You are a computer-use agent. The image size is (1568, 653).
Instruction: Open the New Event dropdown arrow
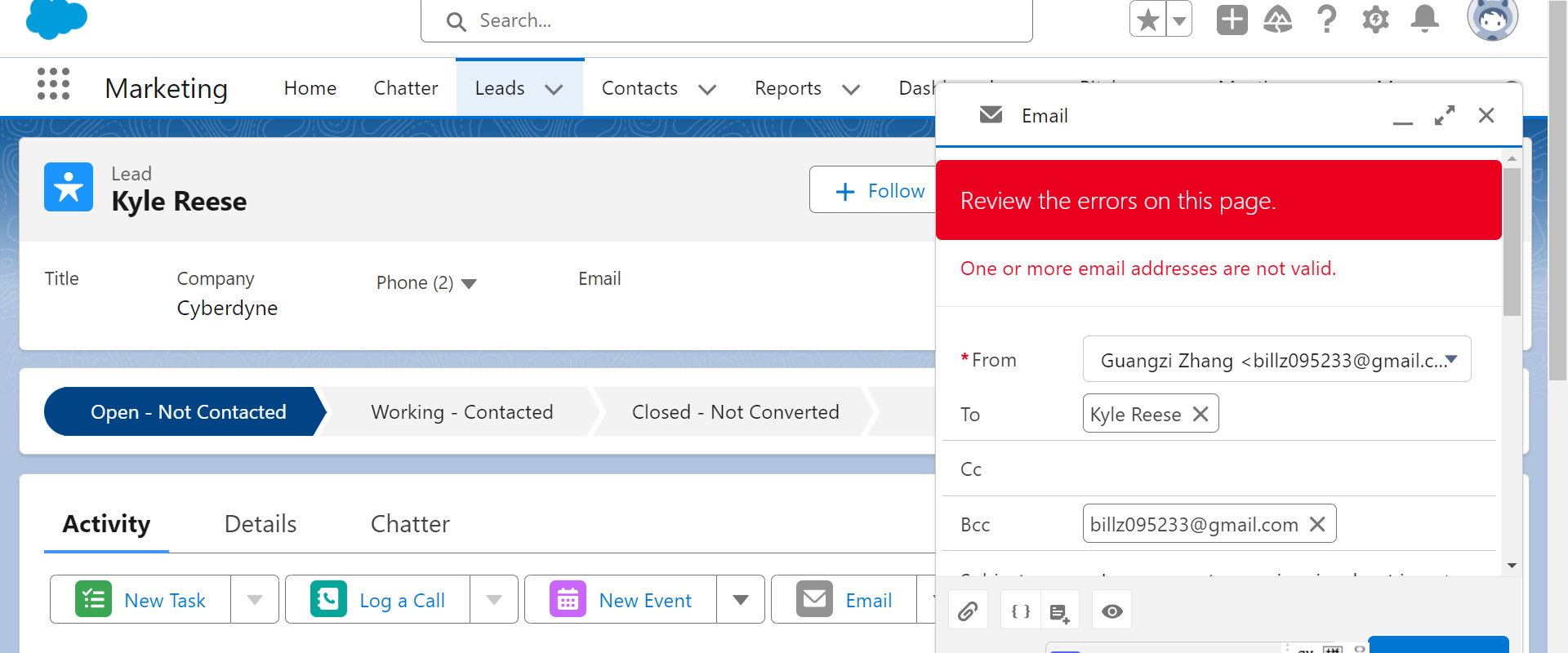(741, 600)
